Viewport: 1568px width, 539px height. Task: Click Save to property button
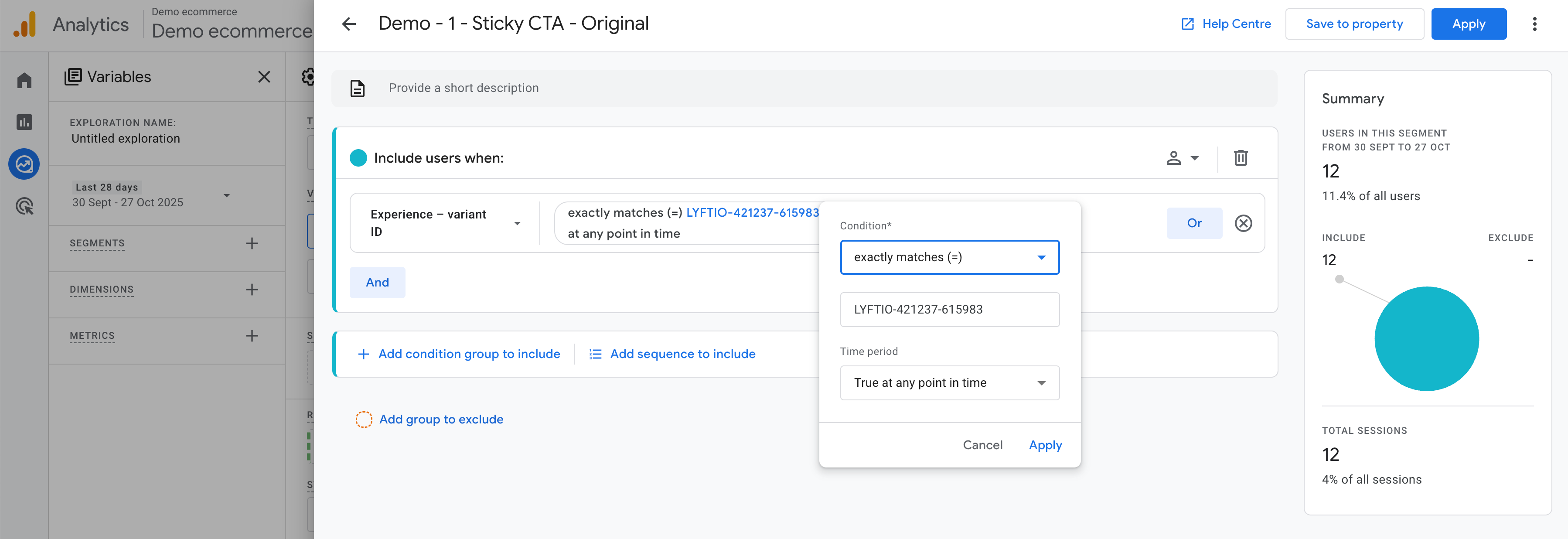[1354, 24]
